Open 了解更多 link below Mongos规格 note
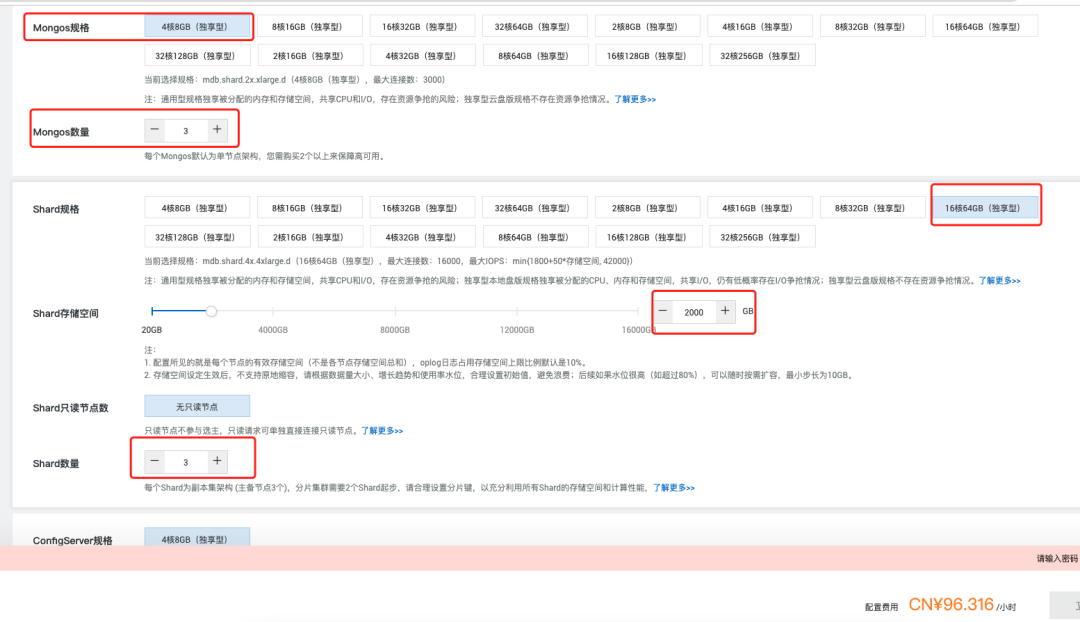The image size is (1080, 622). pos(635,99)
